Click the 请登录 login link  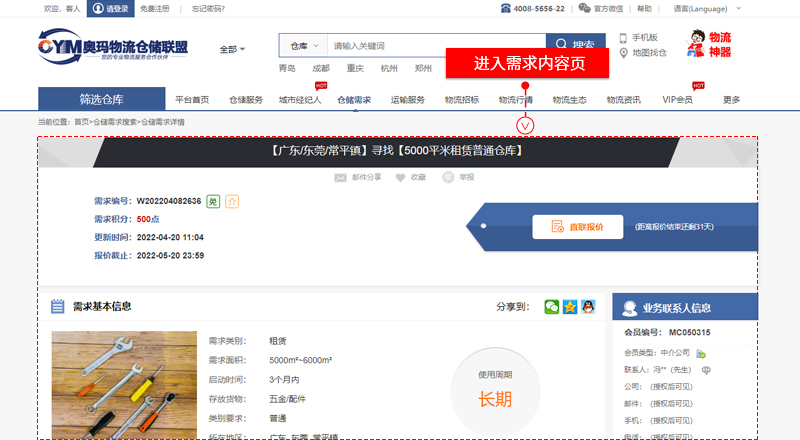pyautogui.click(x=110, y=8)
